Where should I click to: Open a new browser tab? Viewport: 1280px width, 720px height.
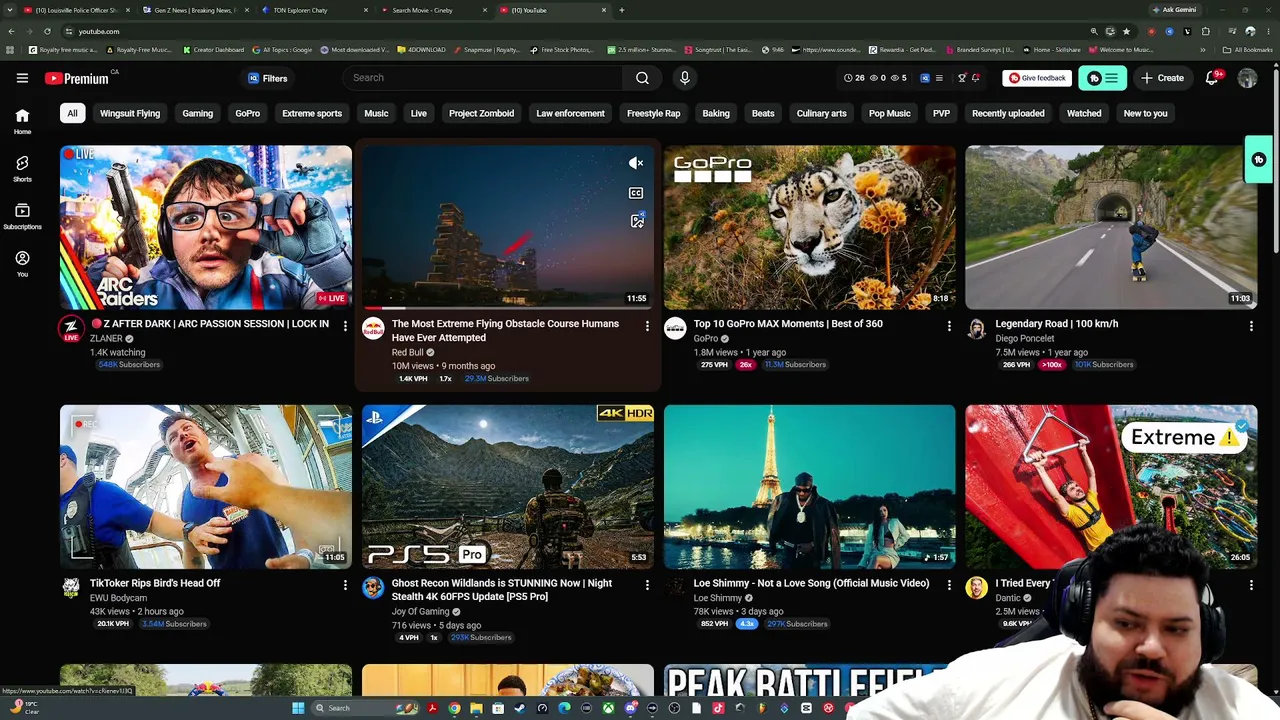pyautogui.click(x=621, y=10)
